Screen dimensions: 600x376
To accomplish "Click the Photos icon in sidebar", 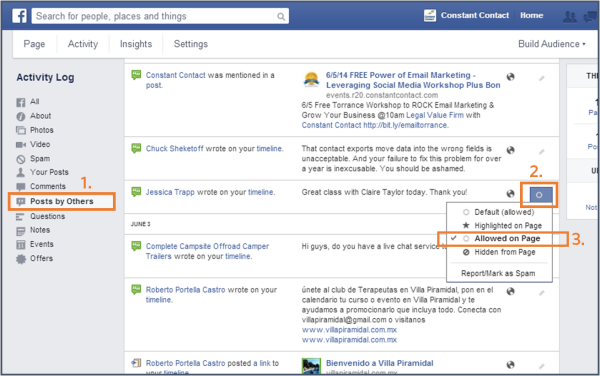I will click(21, 130).
